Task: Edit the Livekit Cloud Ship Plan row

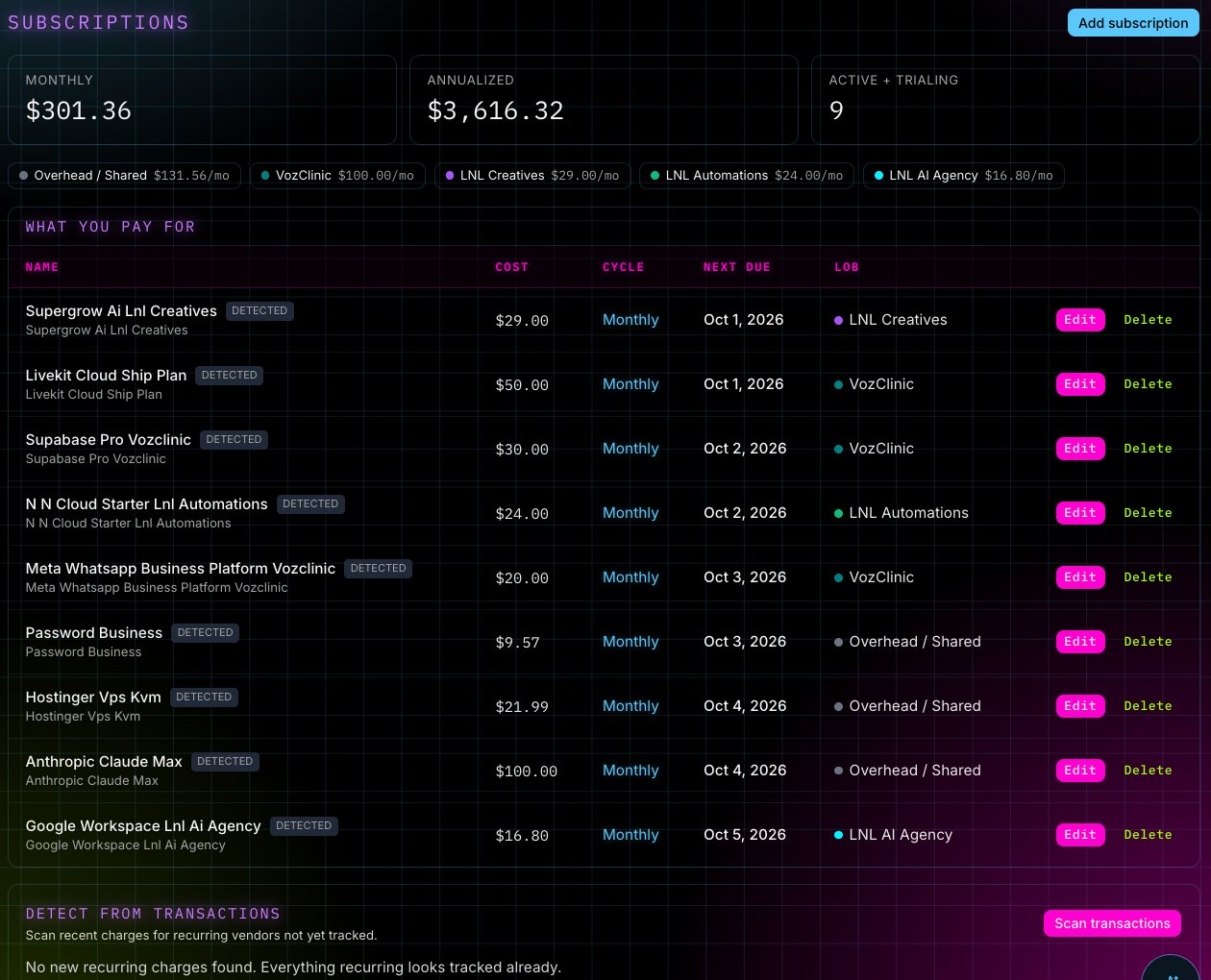Action: [1080, 384]
